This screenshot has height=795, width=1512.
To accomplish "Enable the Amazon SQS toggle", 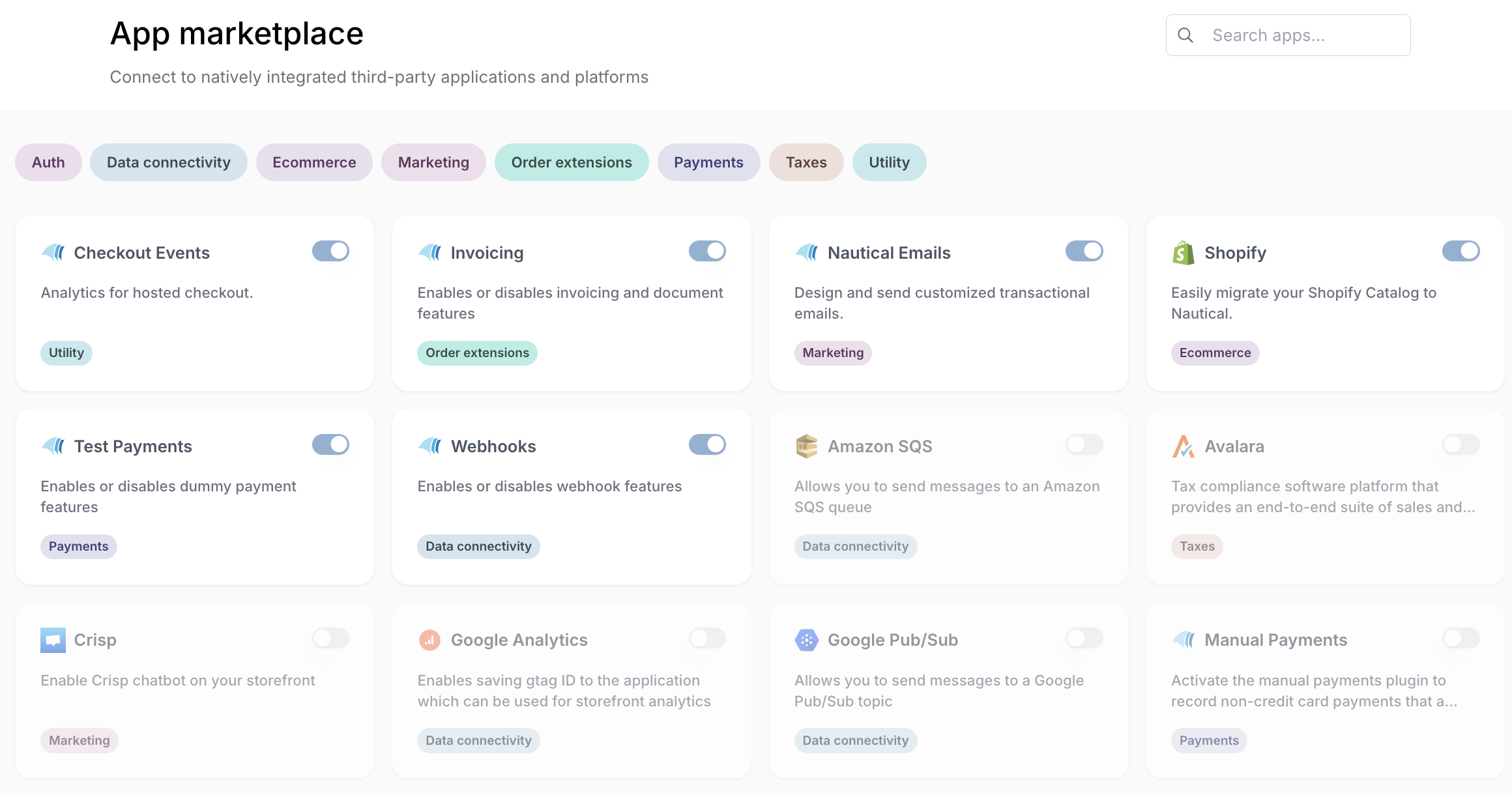I will pyautogui.click(x=1084, y=444).
